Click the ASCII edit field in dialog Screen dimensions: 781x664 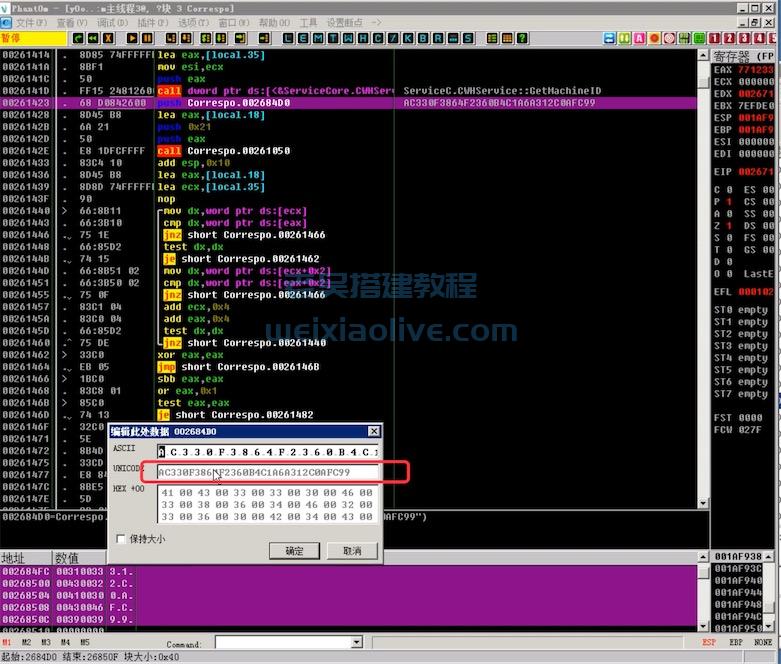click(266, 451)
